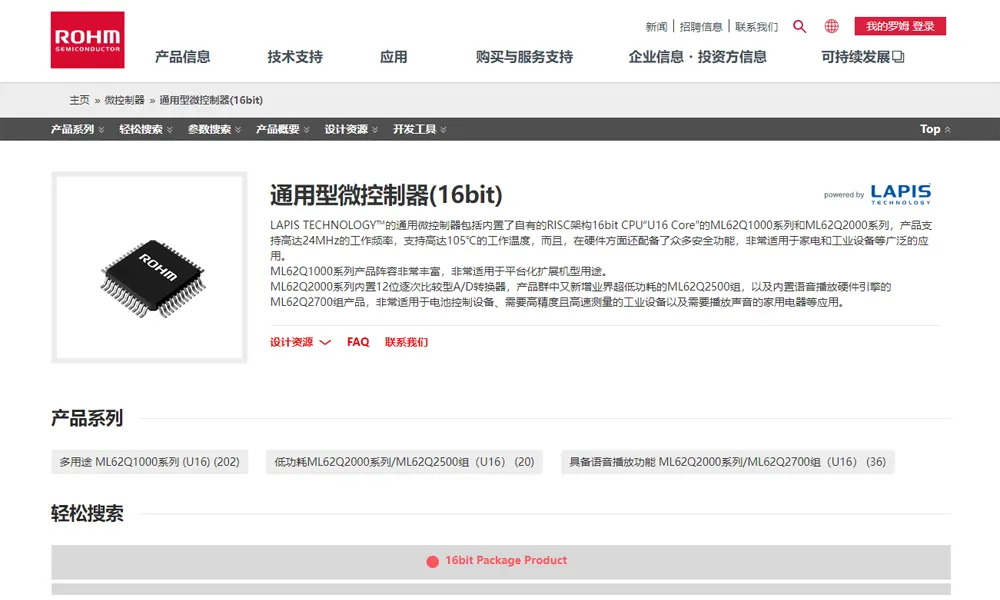This screenshot has width=1000, height=600.
Task: Click the search magnifier icon
Action: coord(799,27)
